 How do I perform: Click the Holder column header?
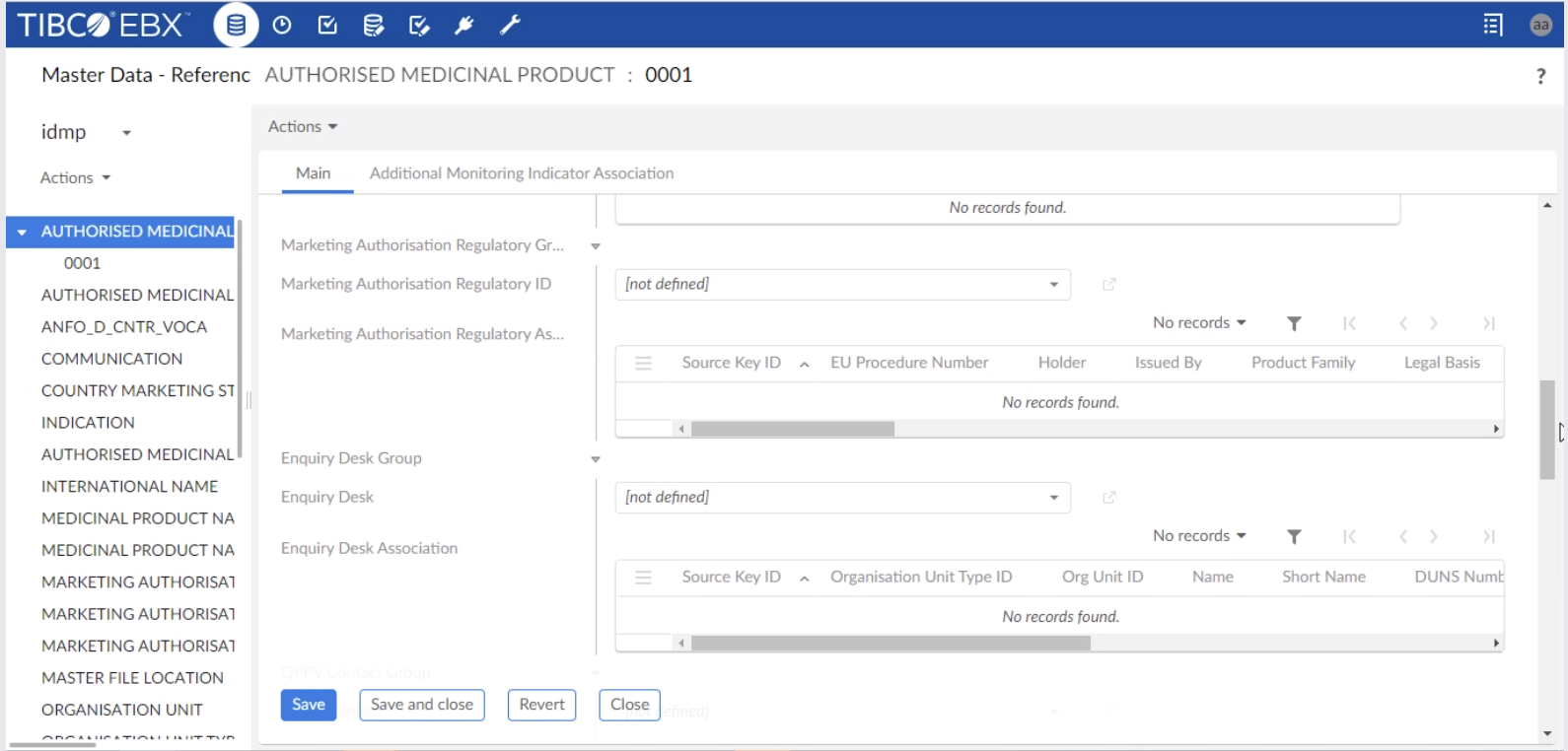point(1062,363)
